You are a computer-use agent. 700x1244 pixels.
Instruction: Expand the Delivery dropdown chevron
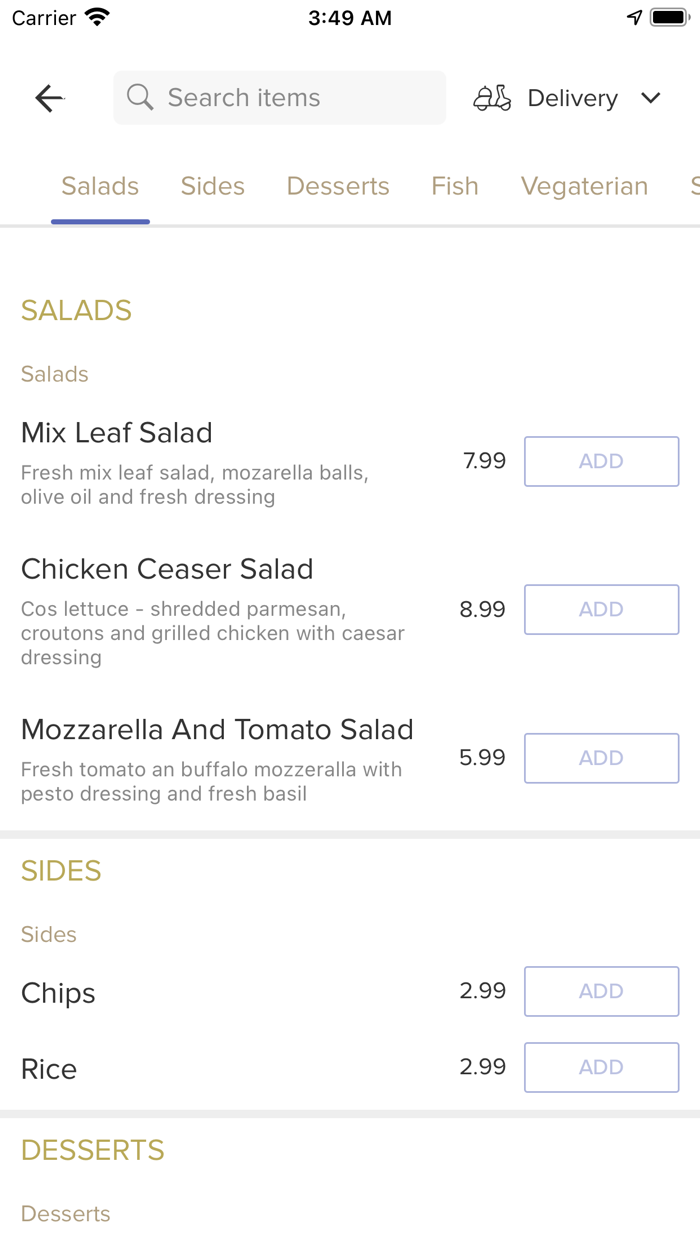(x=651, y=98)
